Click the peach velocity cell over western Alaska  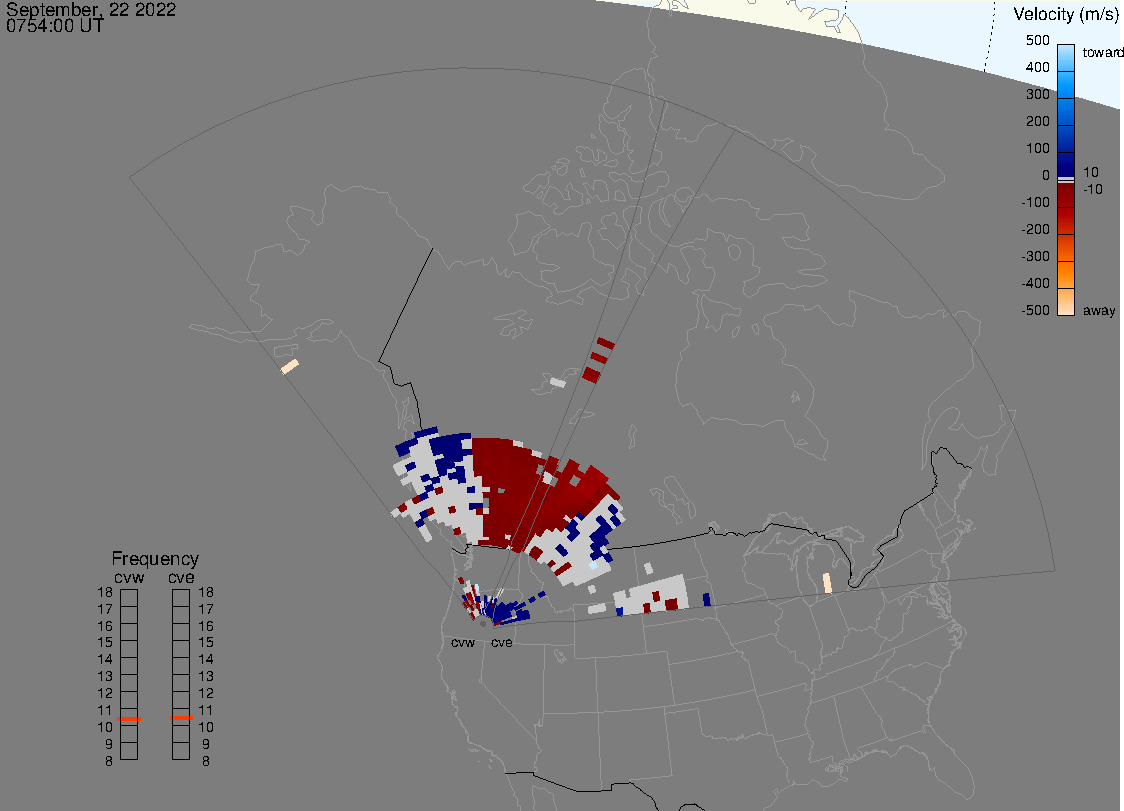tap(290, 366)
